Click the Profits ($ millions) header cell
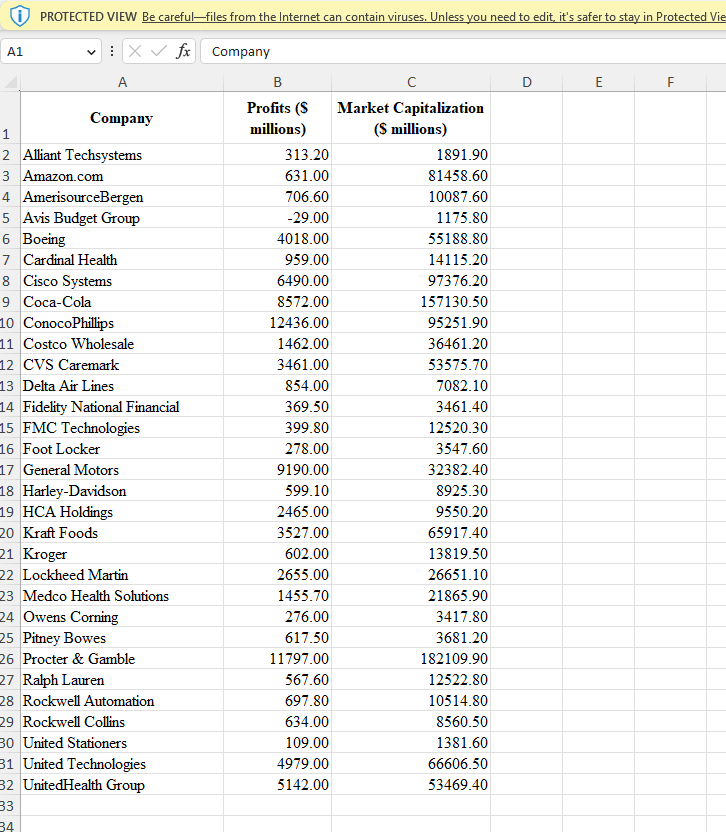This screenshot has height=832, width=726. [278, 118]
